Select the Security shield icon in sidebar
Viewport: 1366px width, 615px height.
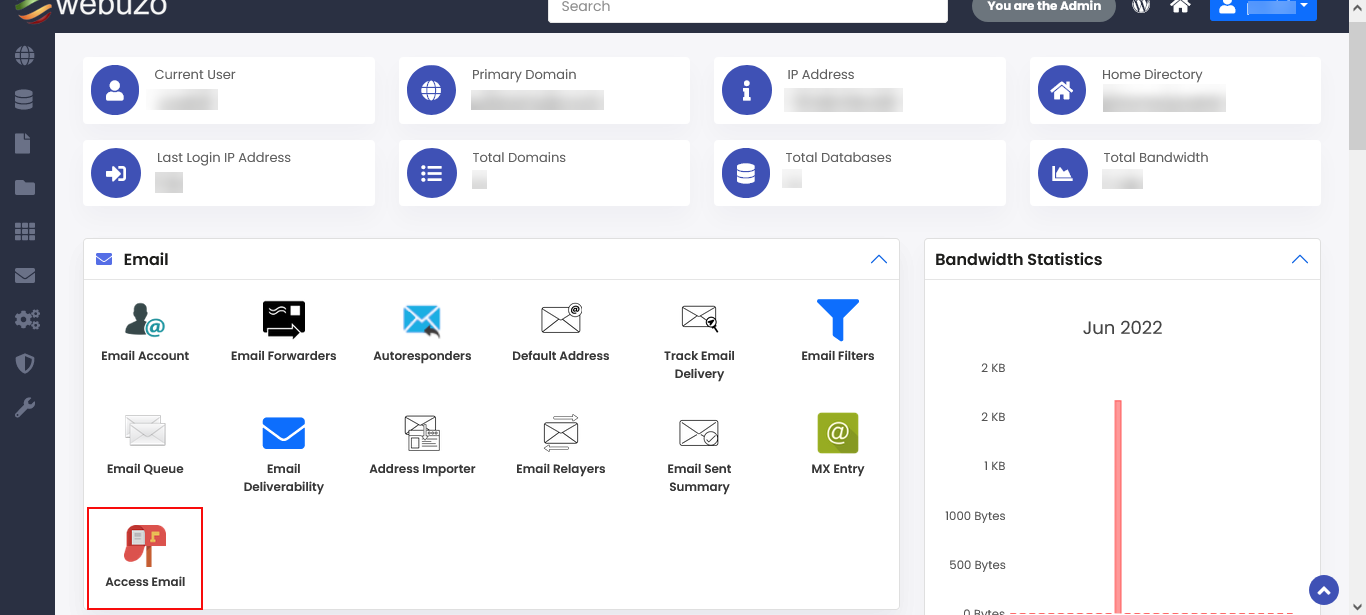[x=26, y=363]
